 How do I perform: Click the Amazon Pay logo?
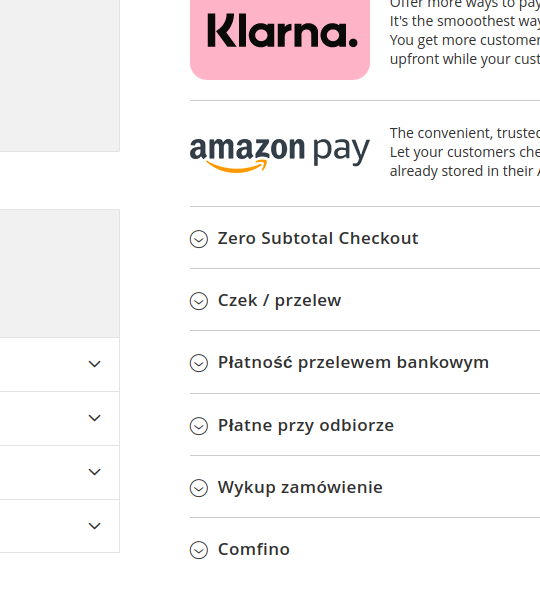click(280, 153)
